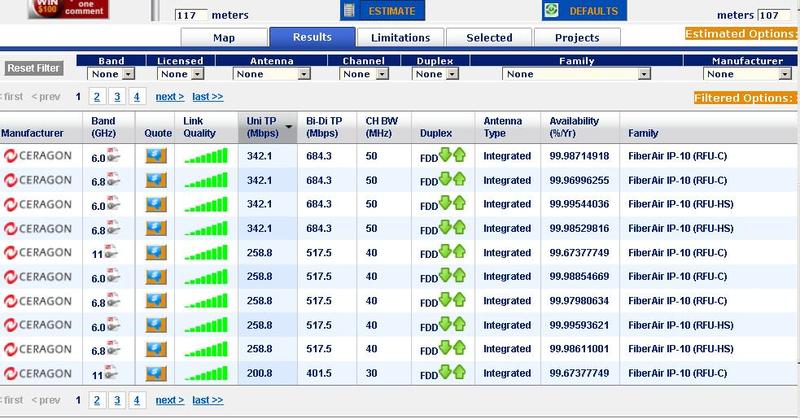This screenshot has width=800, height=419.
Task: Open the Licensed filter dropdown
Action: coord(181,74)
